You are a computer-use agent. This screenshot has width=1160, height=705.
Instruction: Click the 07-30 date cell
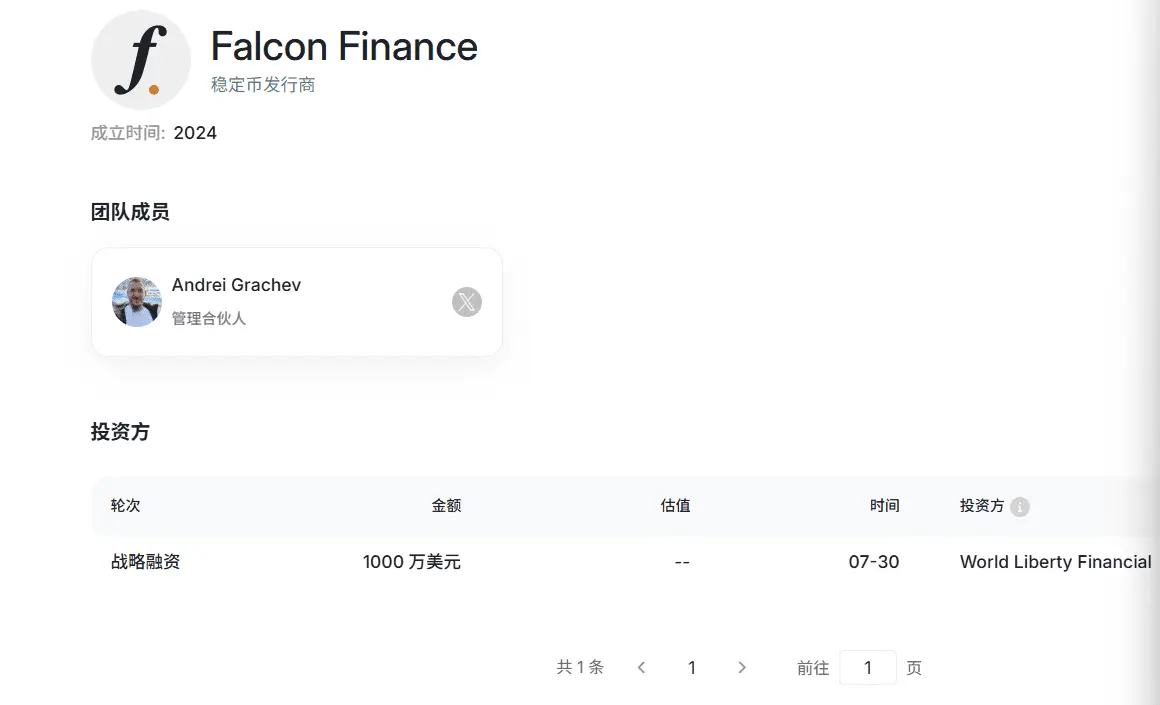click(874, 561)
